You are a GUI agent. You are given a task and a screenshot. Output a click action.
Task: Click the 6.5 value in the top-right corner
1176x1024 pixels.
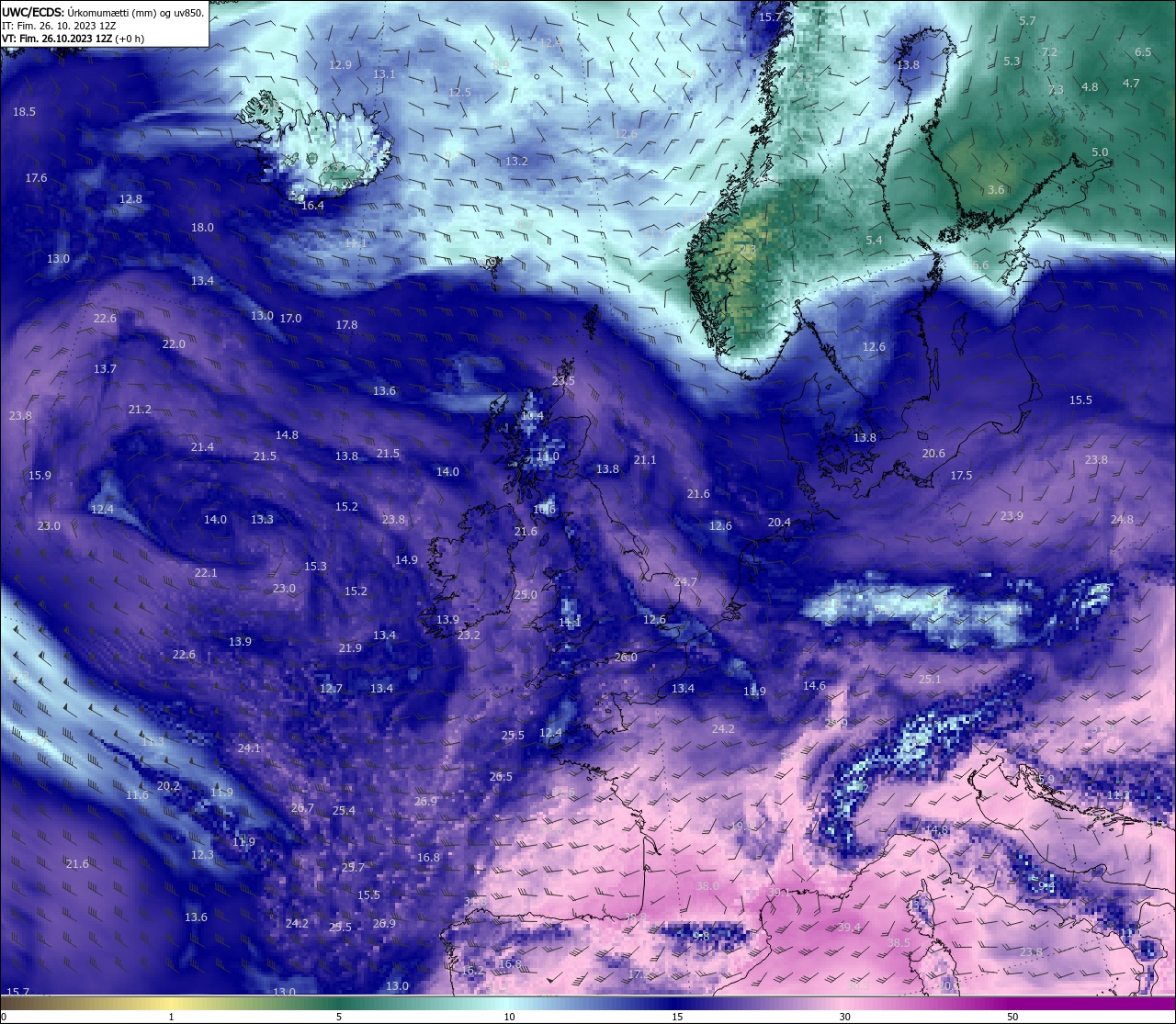click(x=1143, y=52)
